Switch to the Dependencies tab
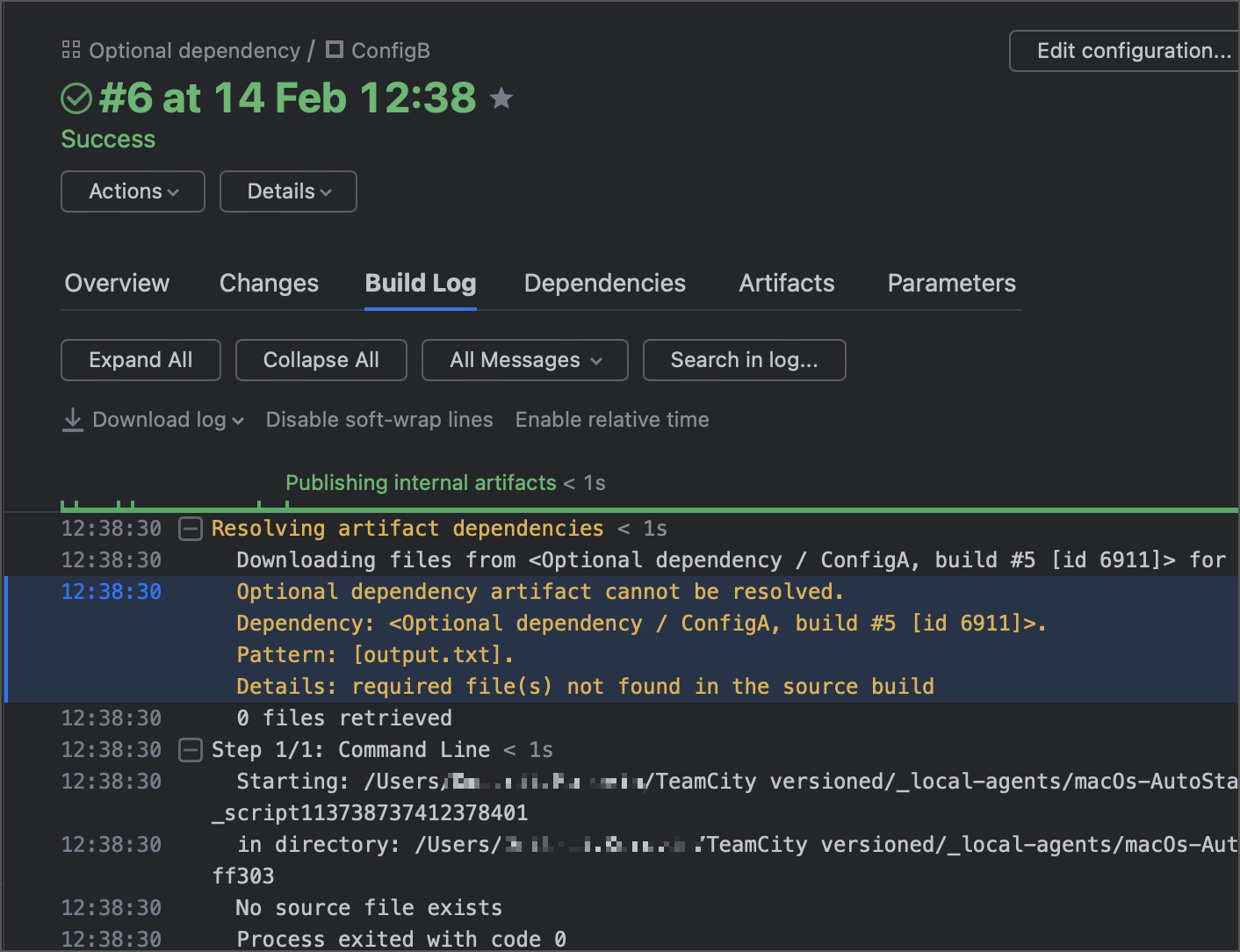The width and height of the screenshot is (1240, 952). (x=604, y=283)
